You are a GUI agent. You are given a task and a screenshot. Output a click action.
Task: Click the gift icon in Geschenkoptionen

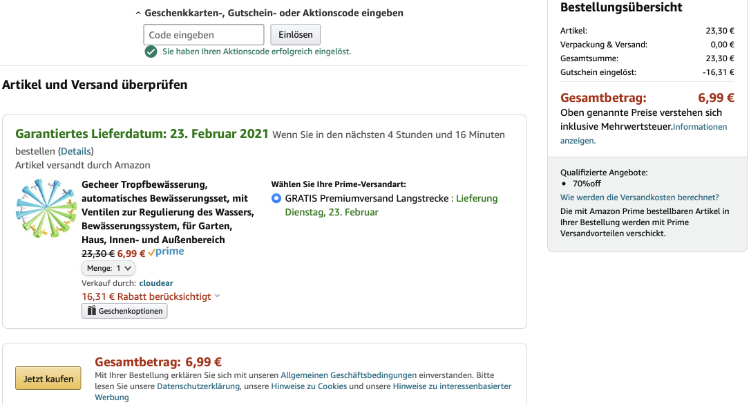click(91, 311)
